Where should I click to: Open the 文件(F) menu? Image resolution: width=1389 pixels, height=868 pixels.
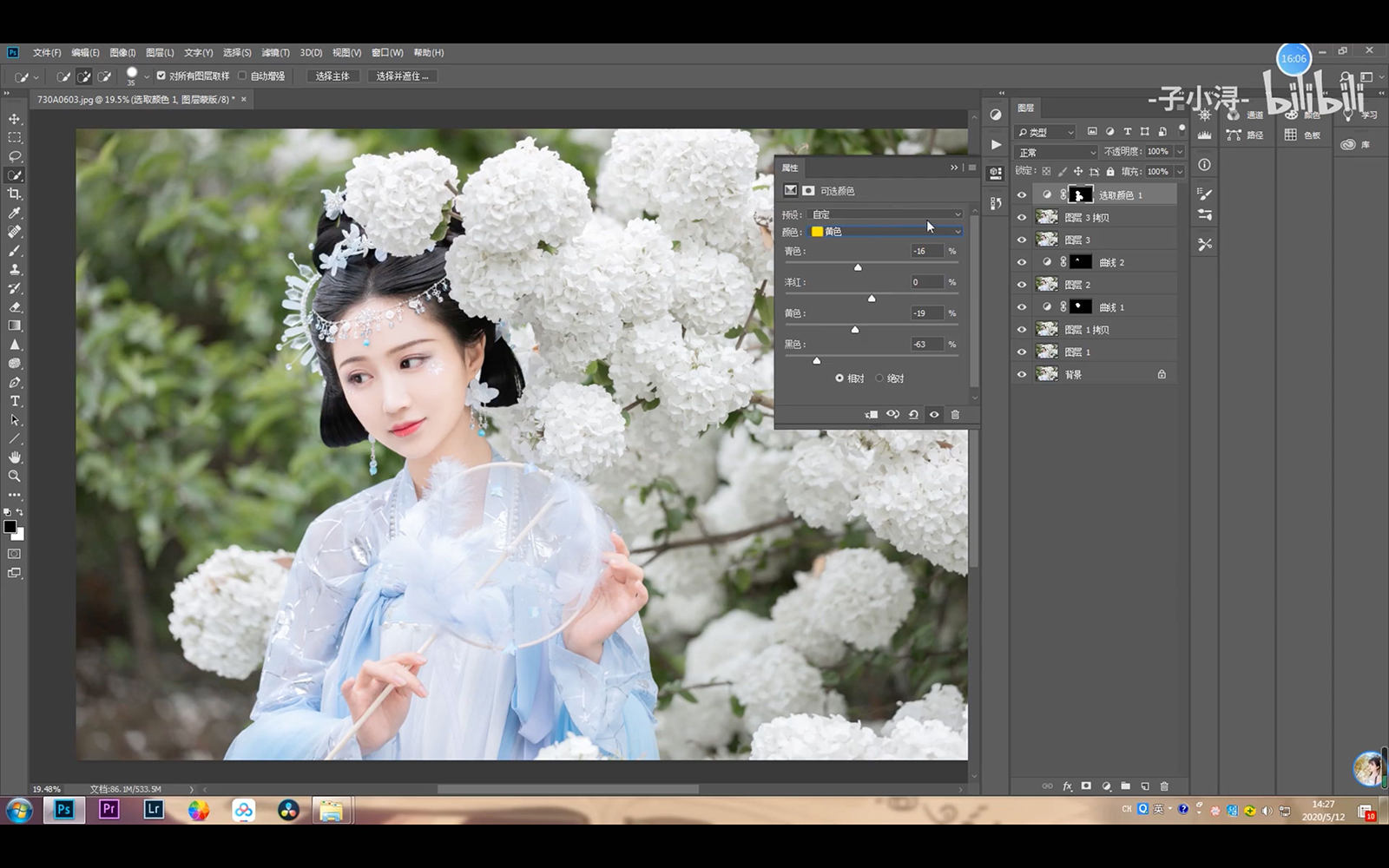coord(47,53)
